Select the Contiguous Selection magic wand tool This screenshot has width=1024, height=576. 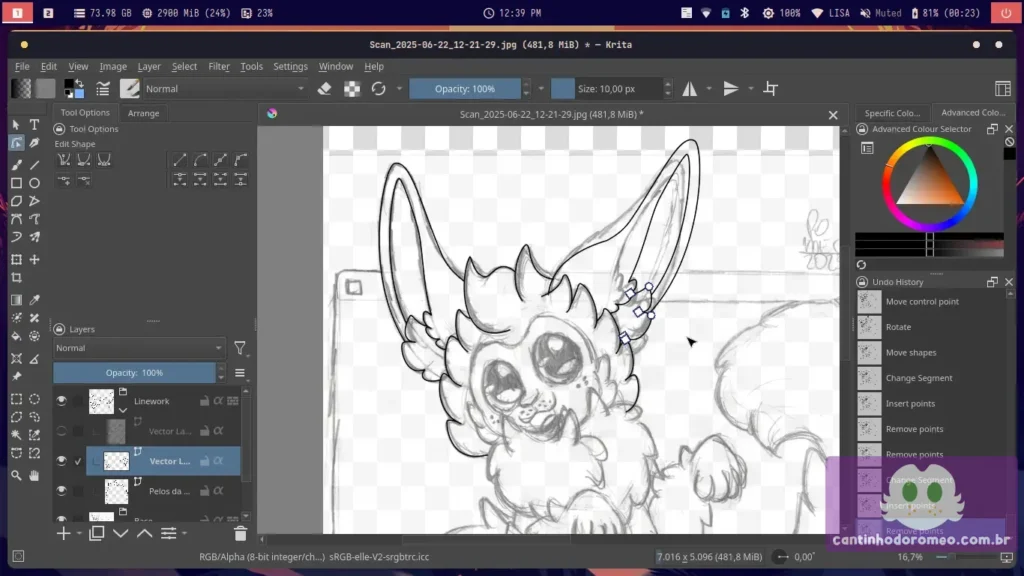coord(16,435)
